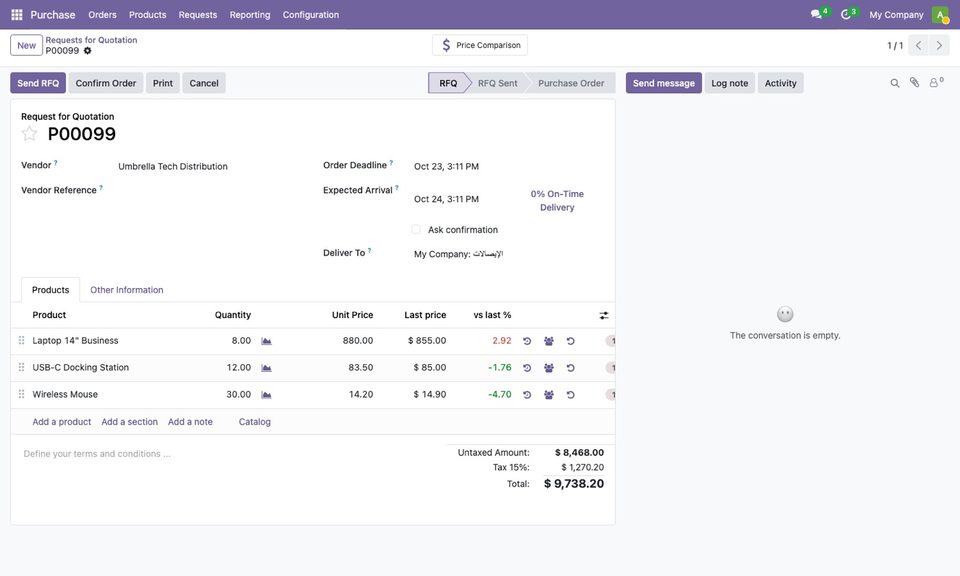Click Confirm Order
Viewport: 960px width, 576px height.
[106, 83]
